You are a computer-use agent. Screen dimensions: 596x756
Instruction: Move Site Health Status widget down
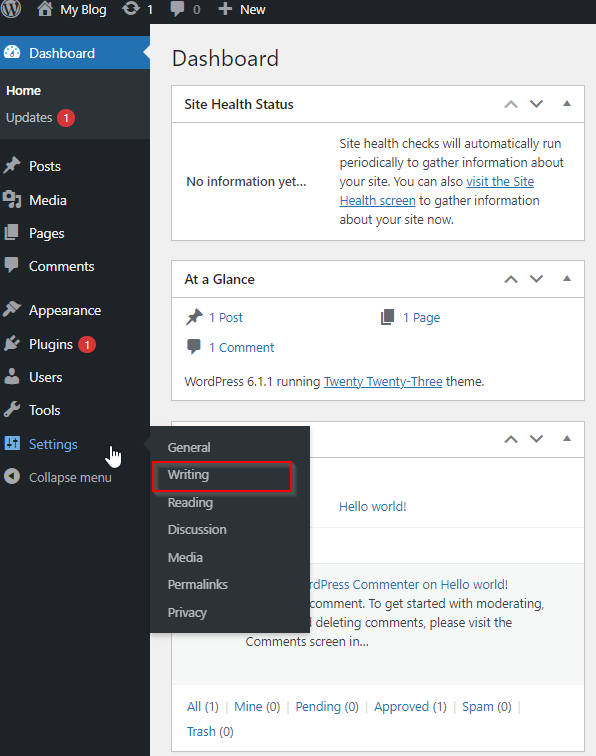[536, 104]
